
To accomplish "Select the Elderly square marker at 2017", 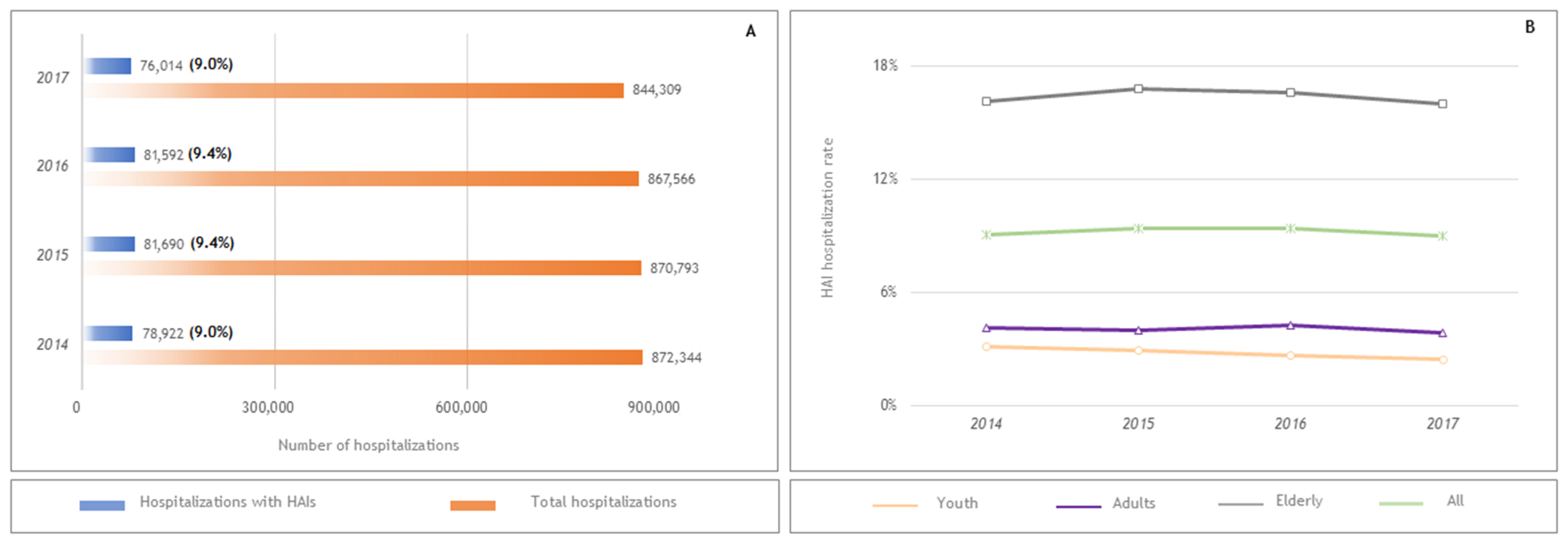I will coord(1442,104).
